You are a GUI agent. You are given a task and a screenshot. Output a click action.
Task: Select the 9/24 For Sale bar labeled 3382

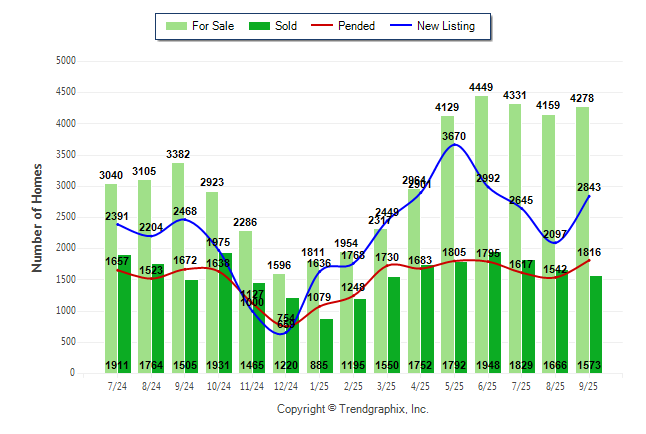(x=178, y=268)
